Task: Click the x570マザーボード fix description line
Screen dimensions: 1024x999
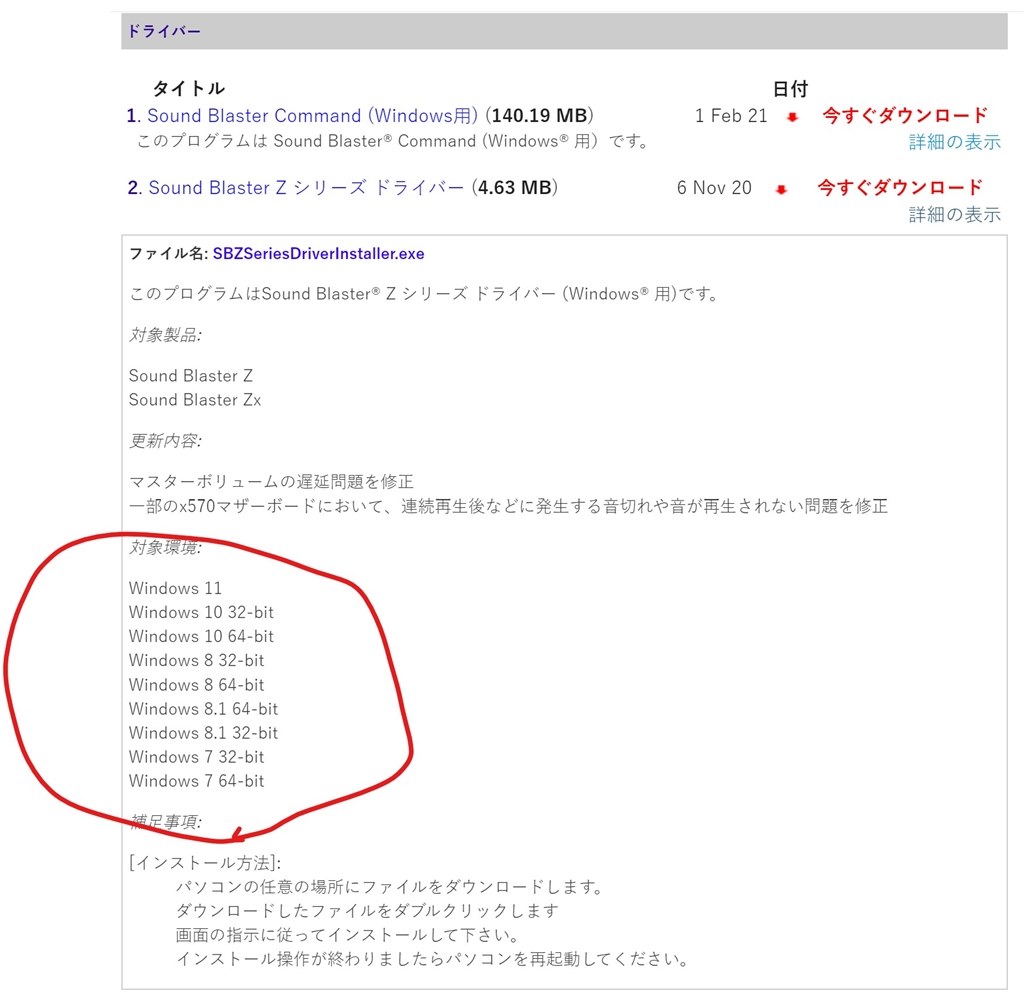Action: click(x=508, y=506)
